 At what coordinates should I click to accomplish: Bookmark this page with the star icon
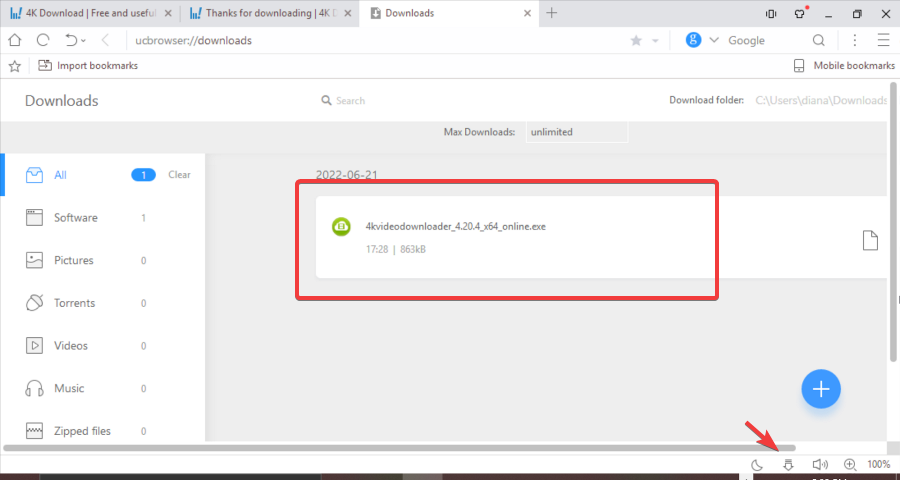coord(636,41)
